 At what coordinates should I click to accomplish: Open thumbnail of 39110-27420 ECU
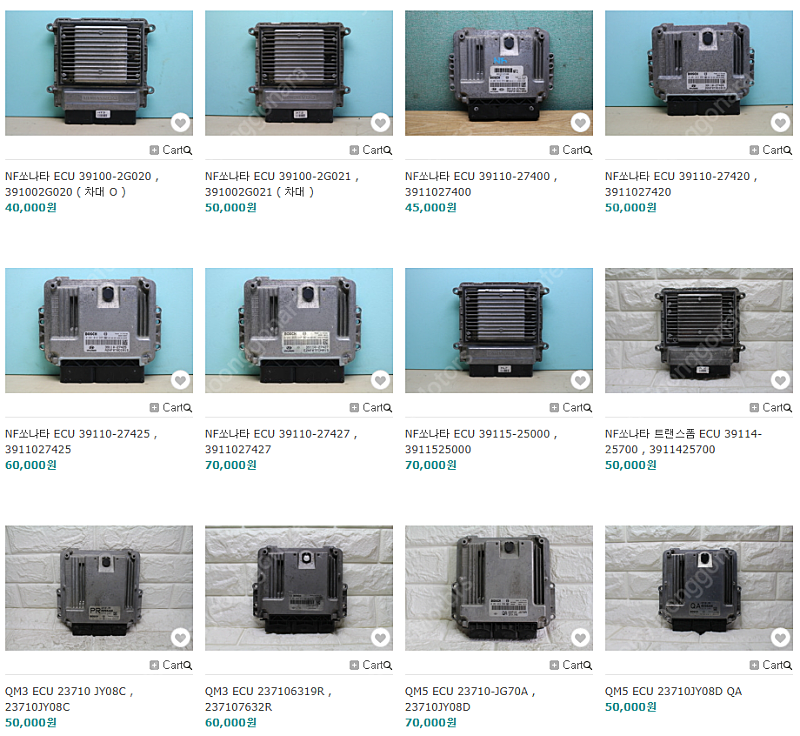coord(699,73)
